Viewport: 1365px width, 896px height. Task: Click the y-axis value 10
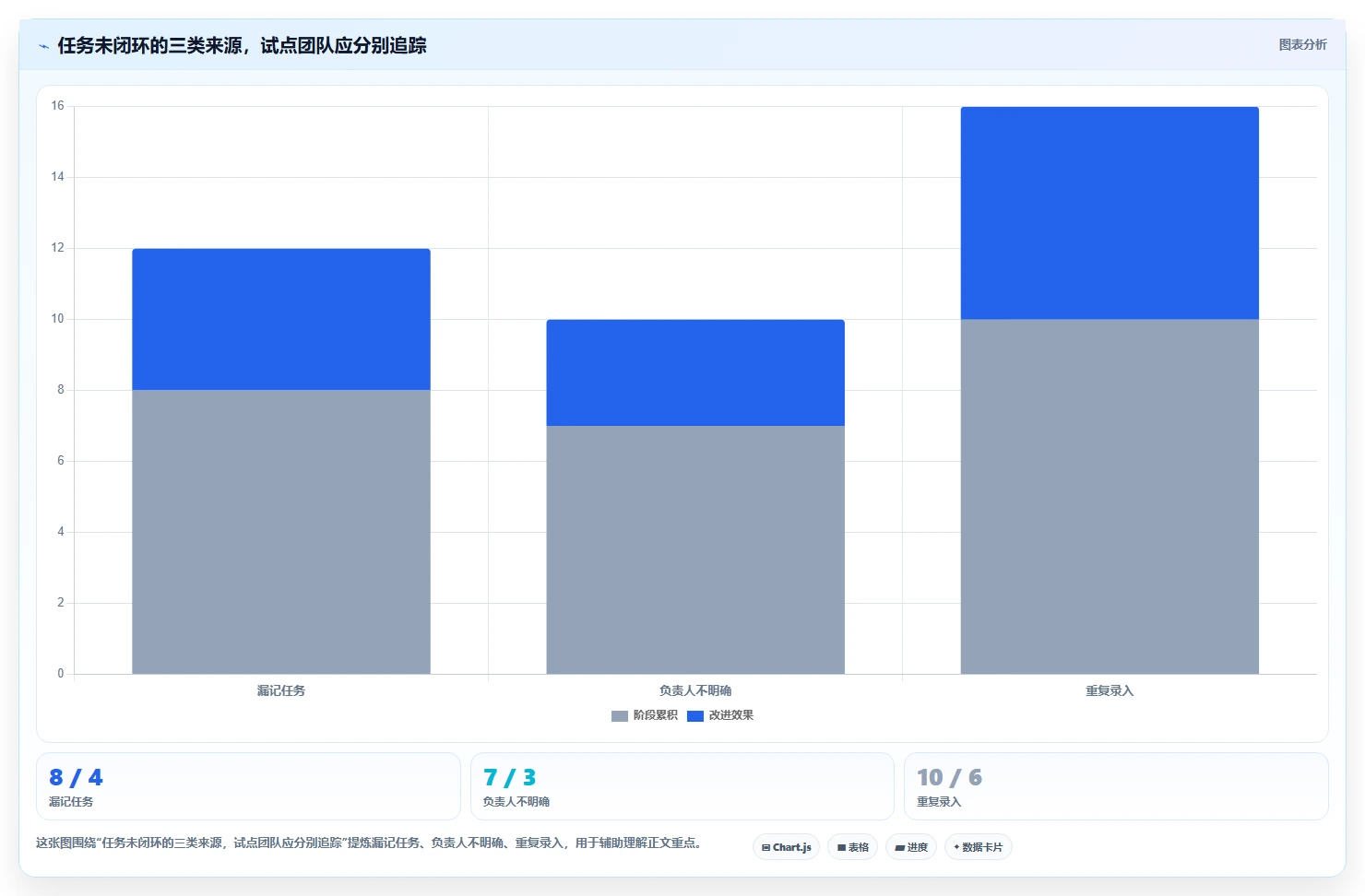57,319
